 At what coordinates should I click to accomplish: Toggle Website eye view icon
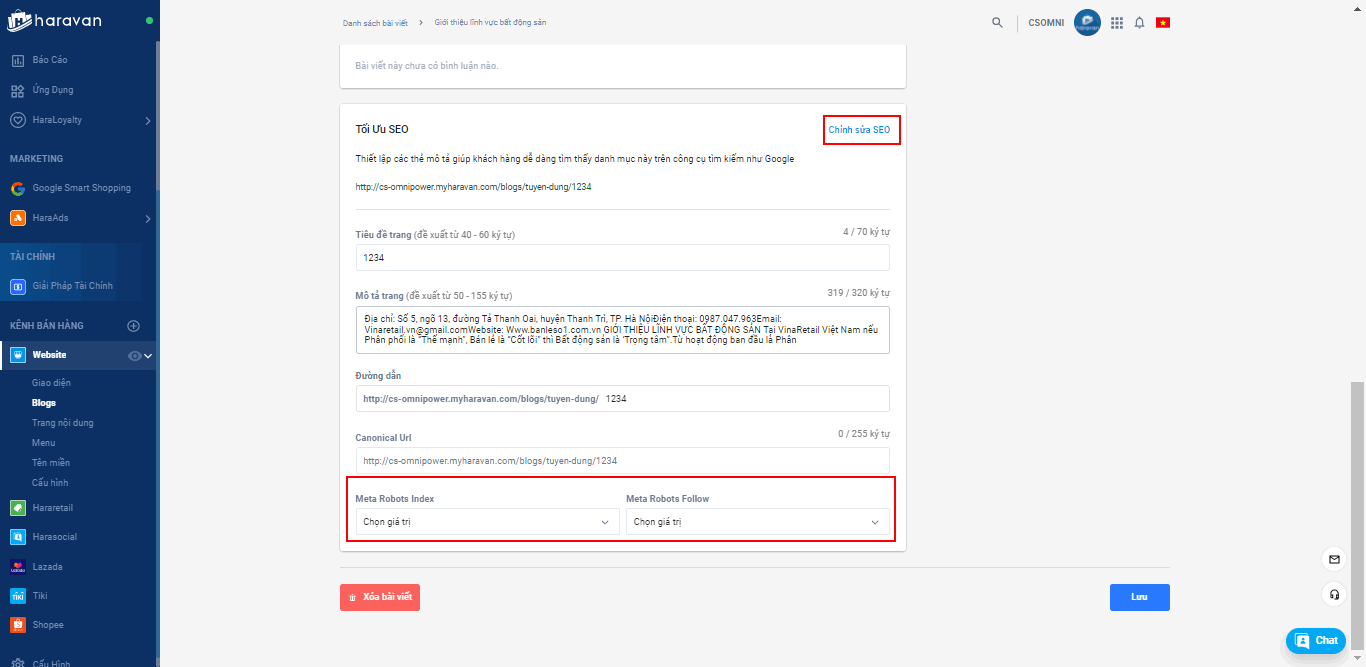(x=135, y=356)
